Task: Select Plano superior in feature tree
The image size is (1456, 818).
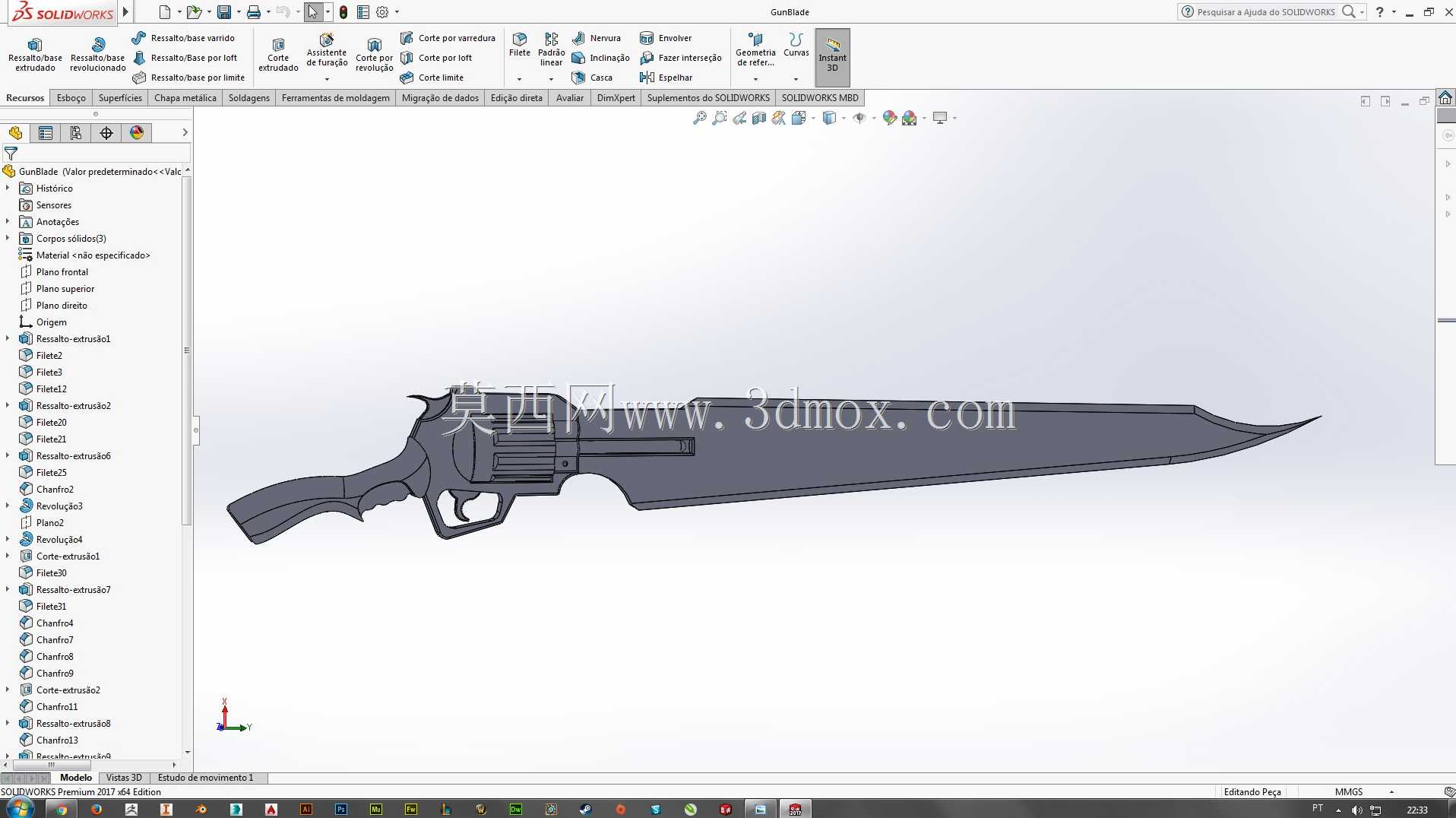Action: pos(65,289)
